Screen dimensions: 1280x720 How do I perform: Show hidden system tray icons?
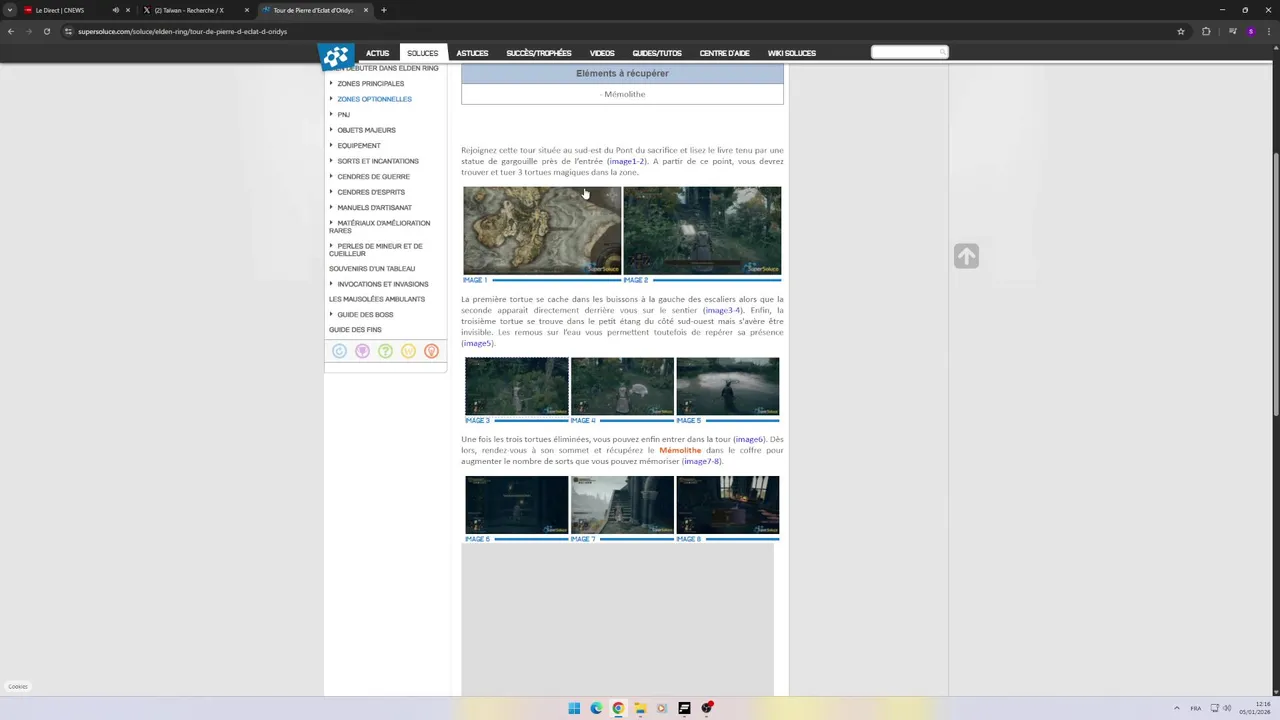[x=1176, y=708]
